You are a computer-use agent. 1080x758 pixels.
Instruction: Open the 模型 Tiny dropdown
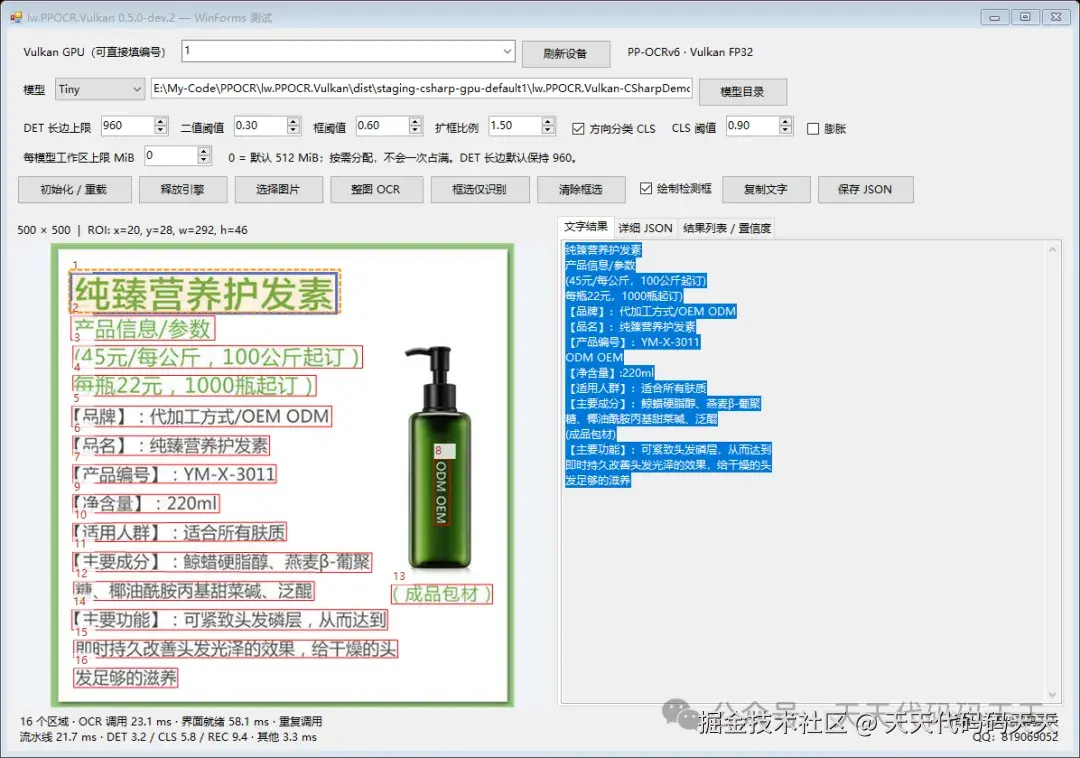[x=99, y=89]
